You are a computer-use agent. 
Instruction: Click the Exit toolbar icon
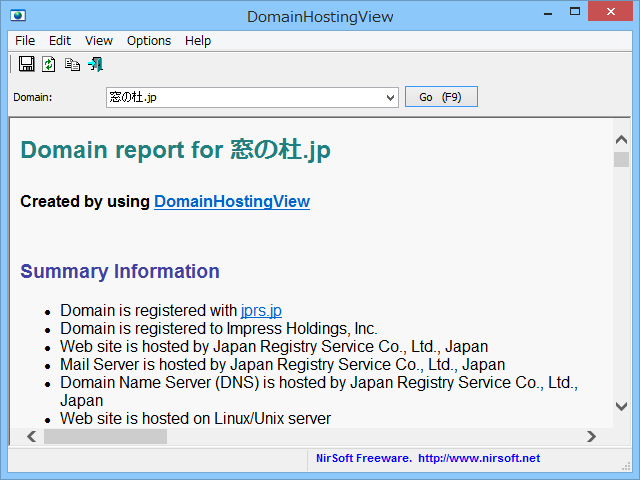pos(96,64)
